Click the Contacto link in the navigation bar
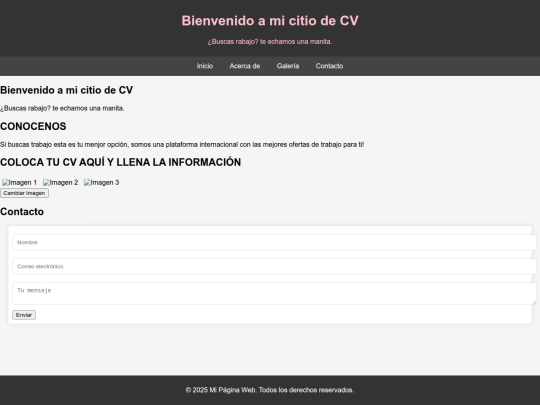540x405 pixels. coord(329,66)
